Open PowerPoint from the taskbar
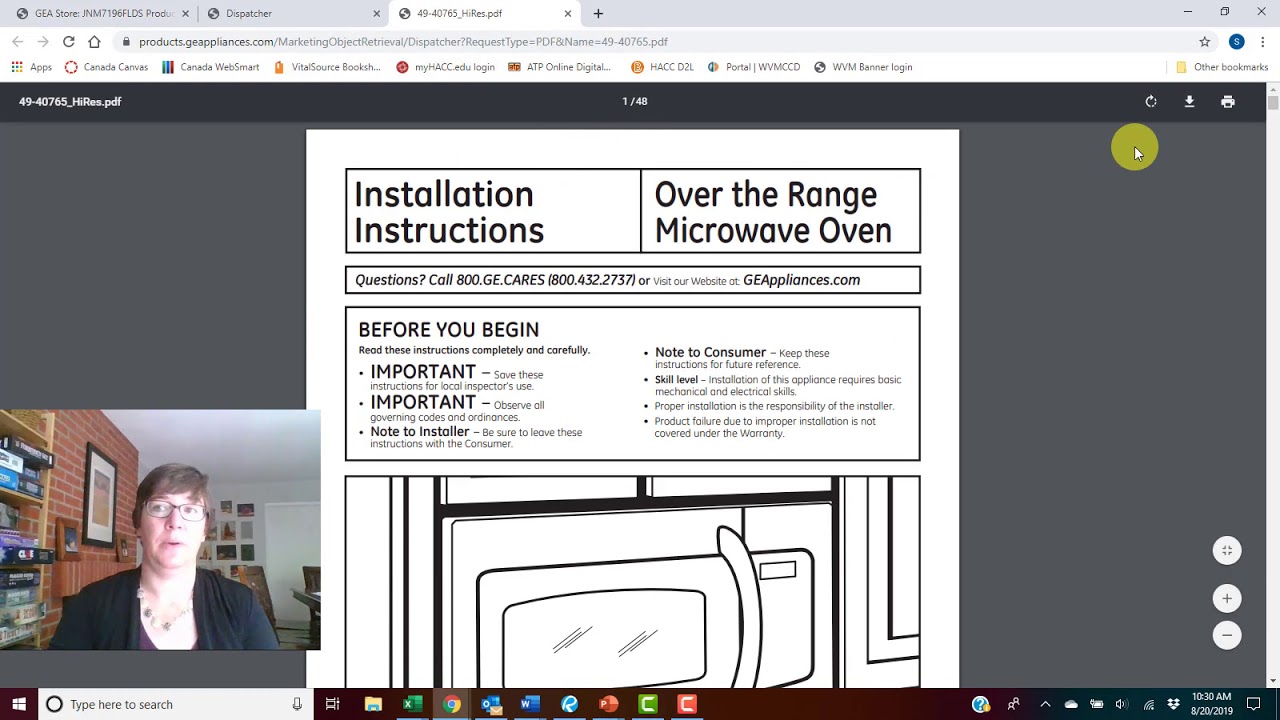The width and height of the screenshot is (1280, 720). (x=608, y=704)
